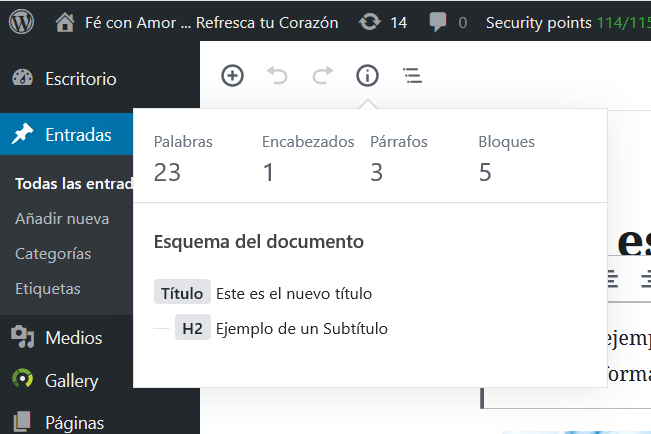
Task: Click the redo arrow icon
Action: 322,75
